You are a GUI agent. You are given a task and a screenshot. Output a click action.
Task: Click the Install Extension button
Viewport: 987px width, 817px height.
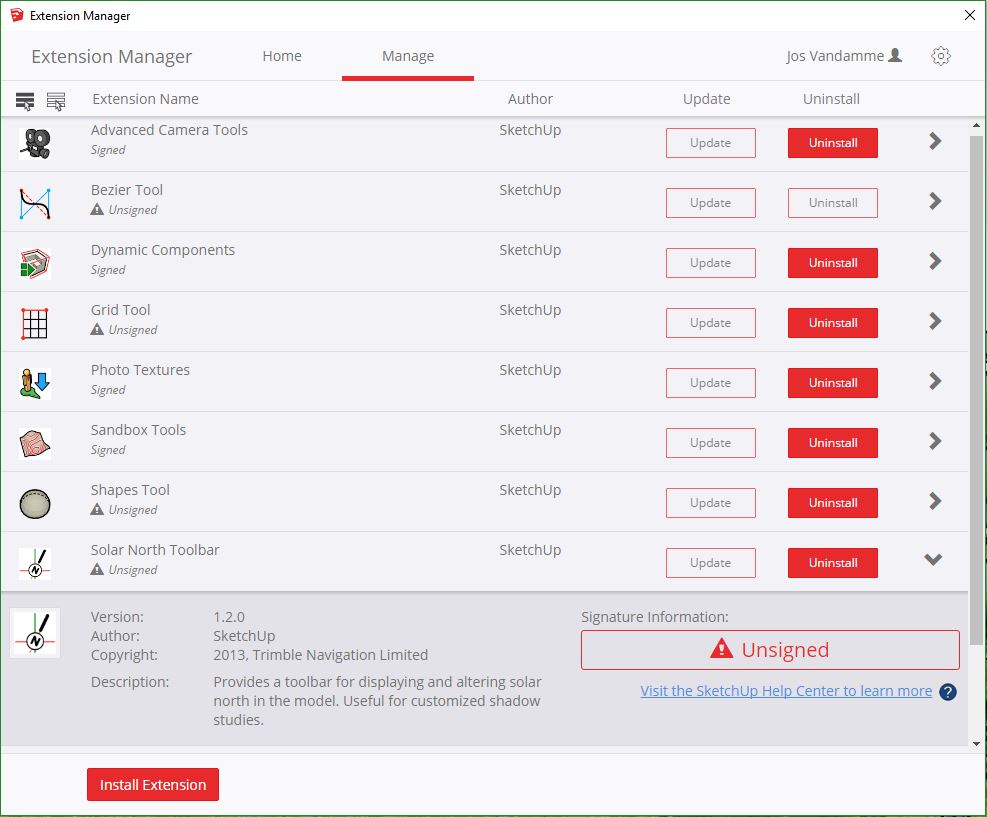(153, 784)
